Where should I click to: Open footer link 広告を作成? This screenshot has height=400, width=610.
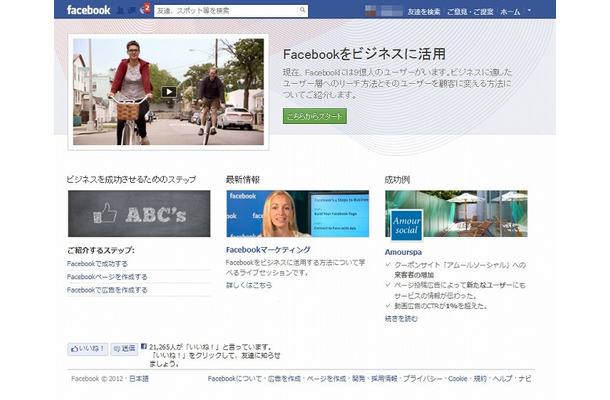284,379
